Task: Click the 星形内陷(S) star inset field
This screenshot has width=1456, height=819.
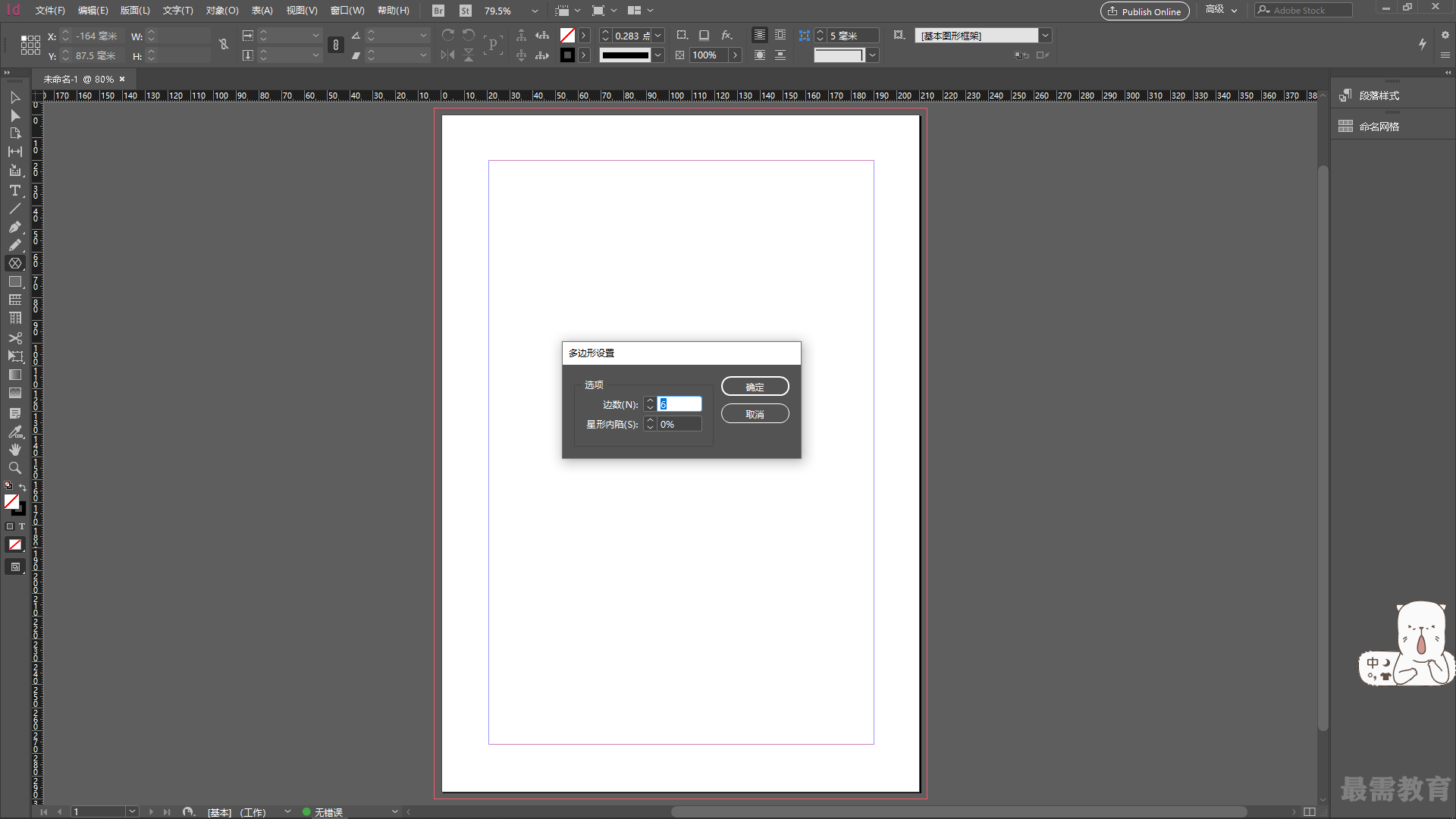Action: 679,424
